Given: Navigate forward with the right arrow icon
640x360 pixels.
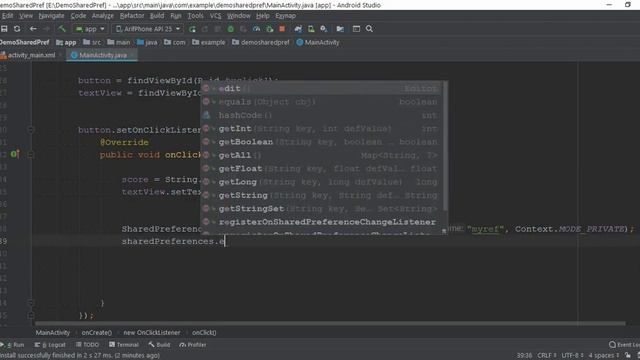Looking at the screenshot, I should pos(46,29).
